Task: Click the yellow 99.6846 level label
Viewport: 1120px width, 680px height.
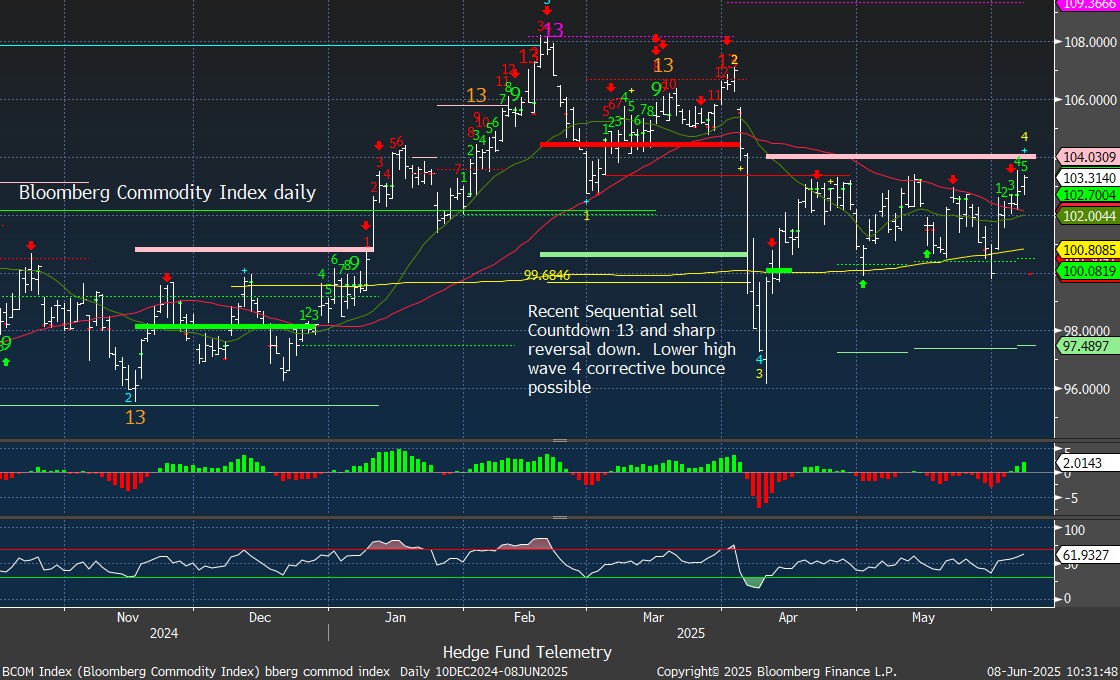Action: pyautogui.click(x=547, y=274)
